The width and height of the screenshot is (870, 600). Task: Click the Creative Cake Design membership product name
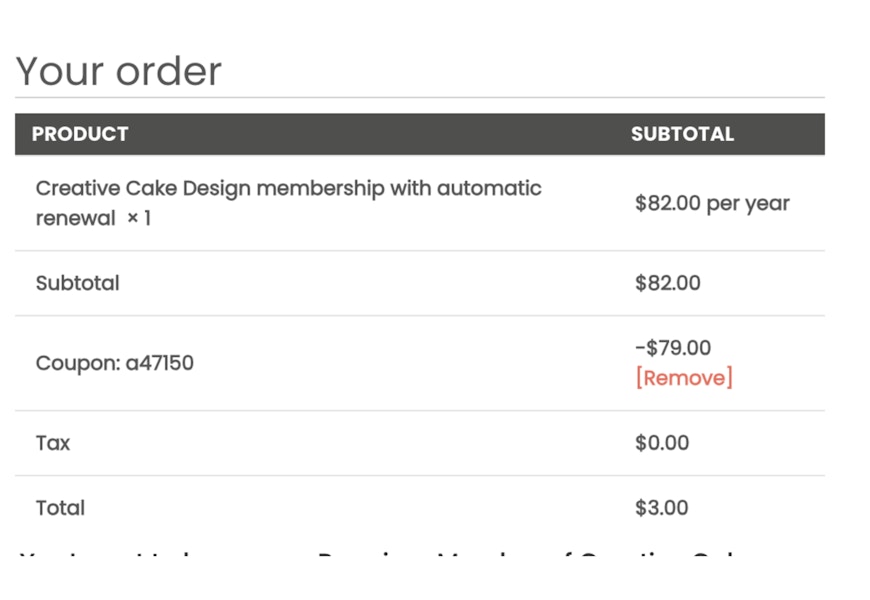[x=288, y=188]
